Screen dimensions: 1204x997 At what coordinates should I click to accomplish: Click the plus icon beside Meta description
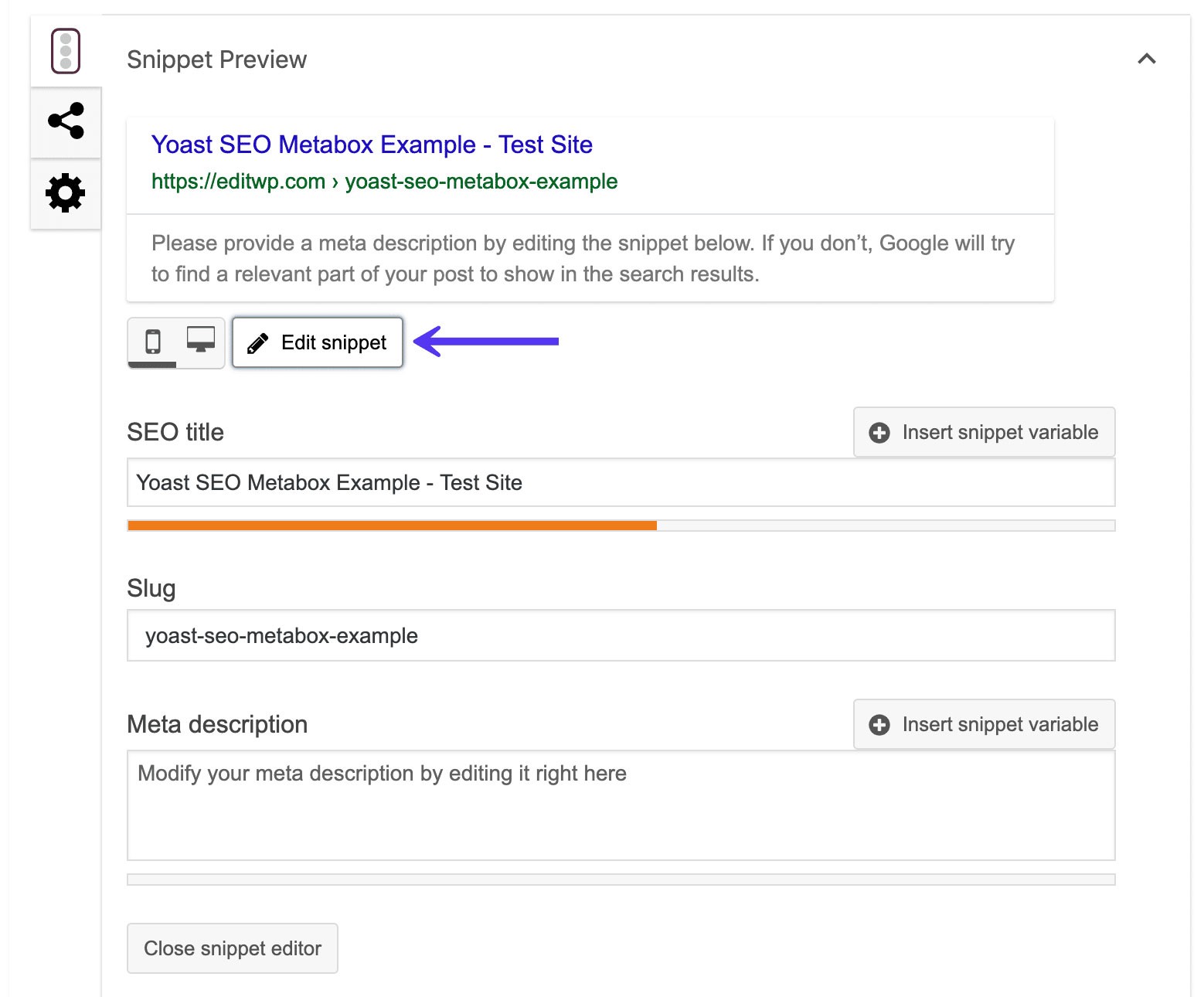pyautogui.click(x=879, y=725)
